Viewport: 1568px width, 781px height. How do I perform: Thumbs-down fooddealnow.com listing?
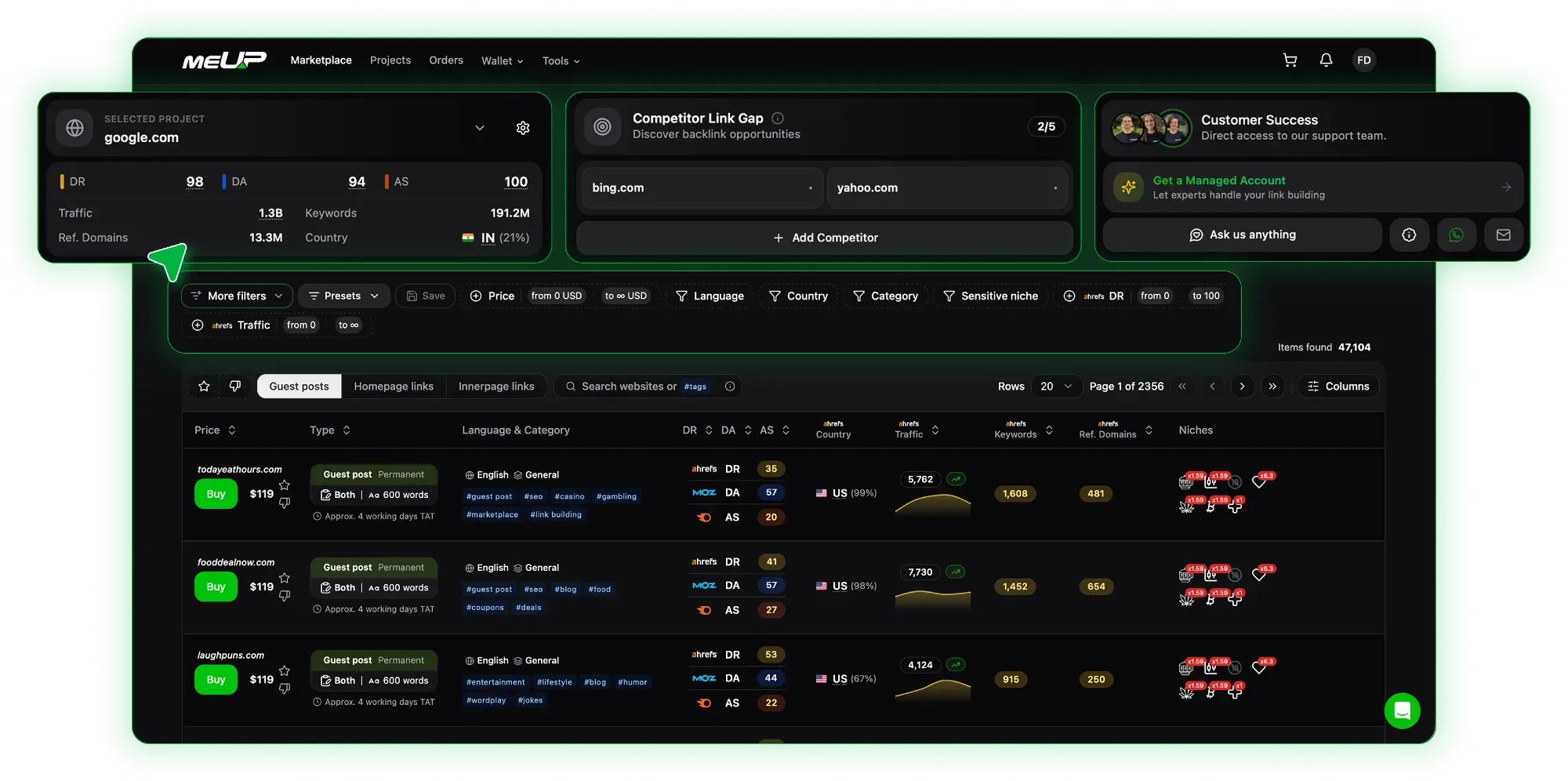pyautogui.click(x=285, y=595)
